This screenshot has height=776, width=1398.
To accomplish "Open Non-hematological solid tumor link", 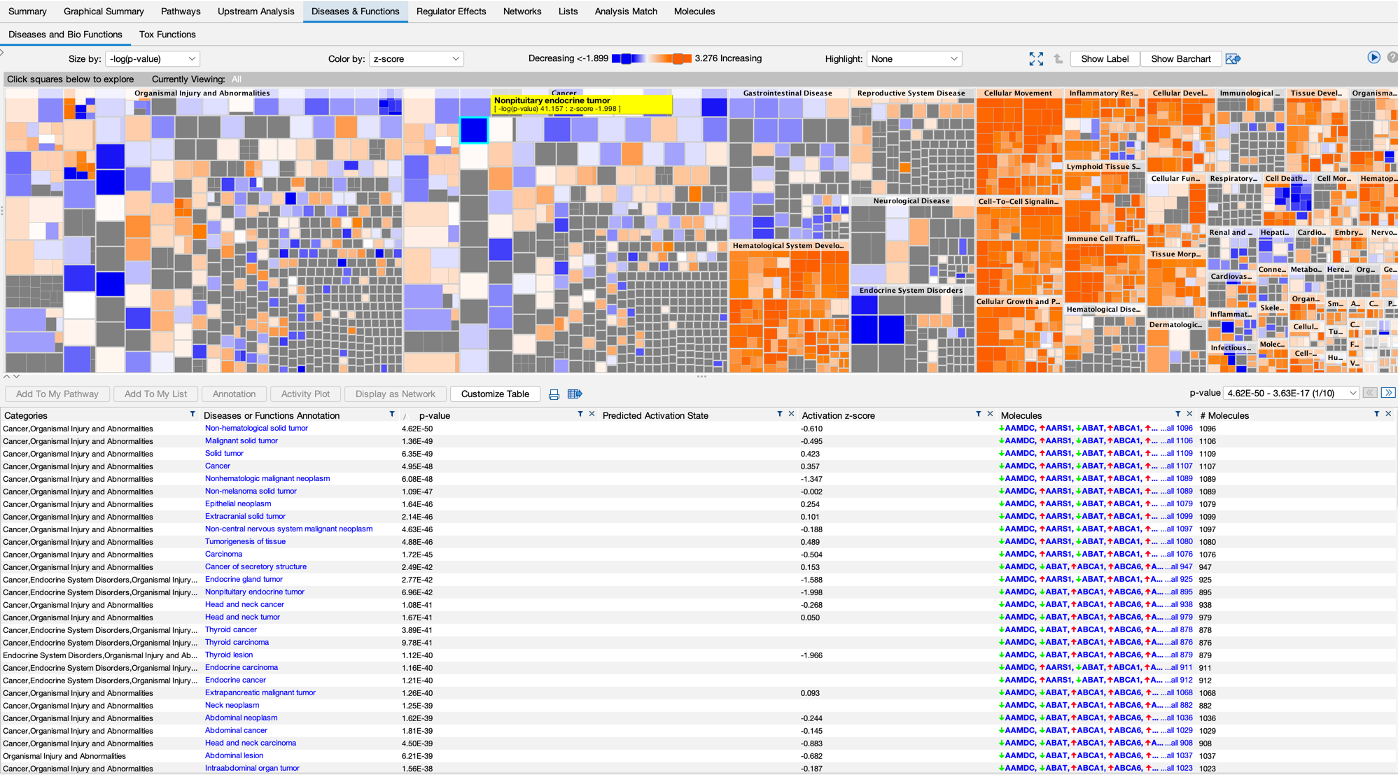I will tap(257, 428).
